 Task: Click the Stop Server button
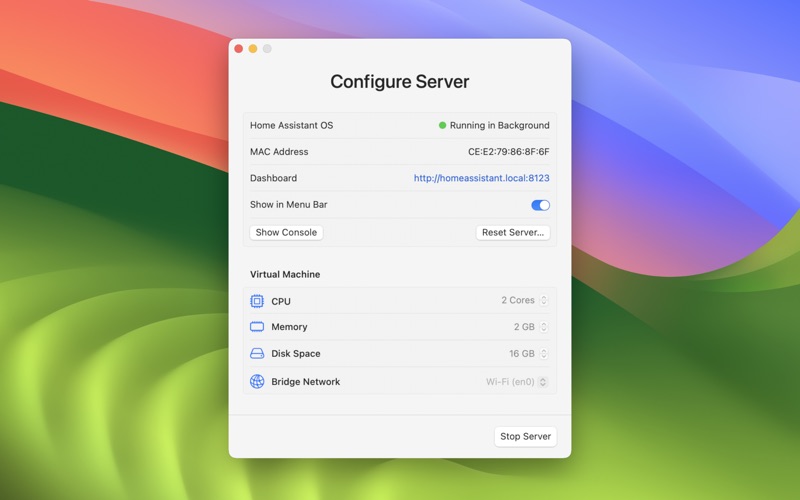[x=526, y=436]
